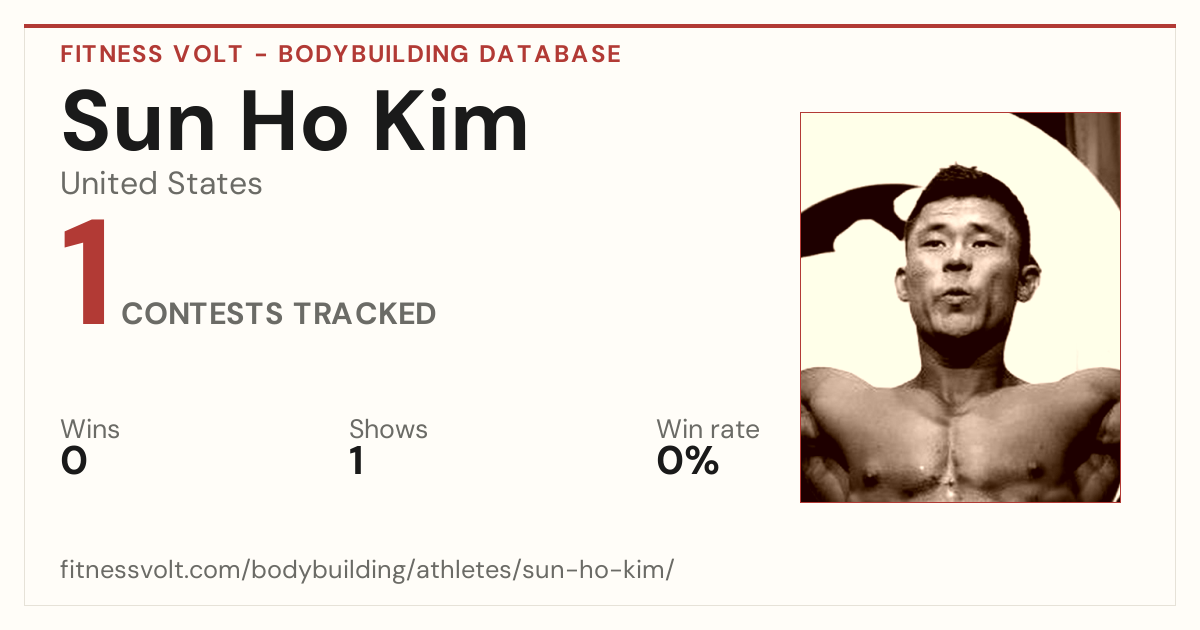Open the fitnessvolt.com athlete URL link

point(367,571)
